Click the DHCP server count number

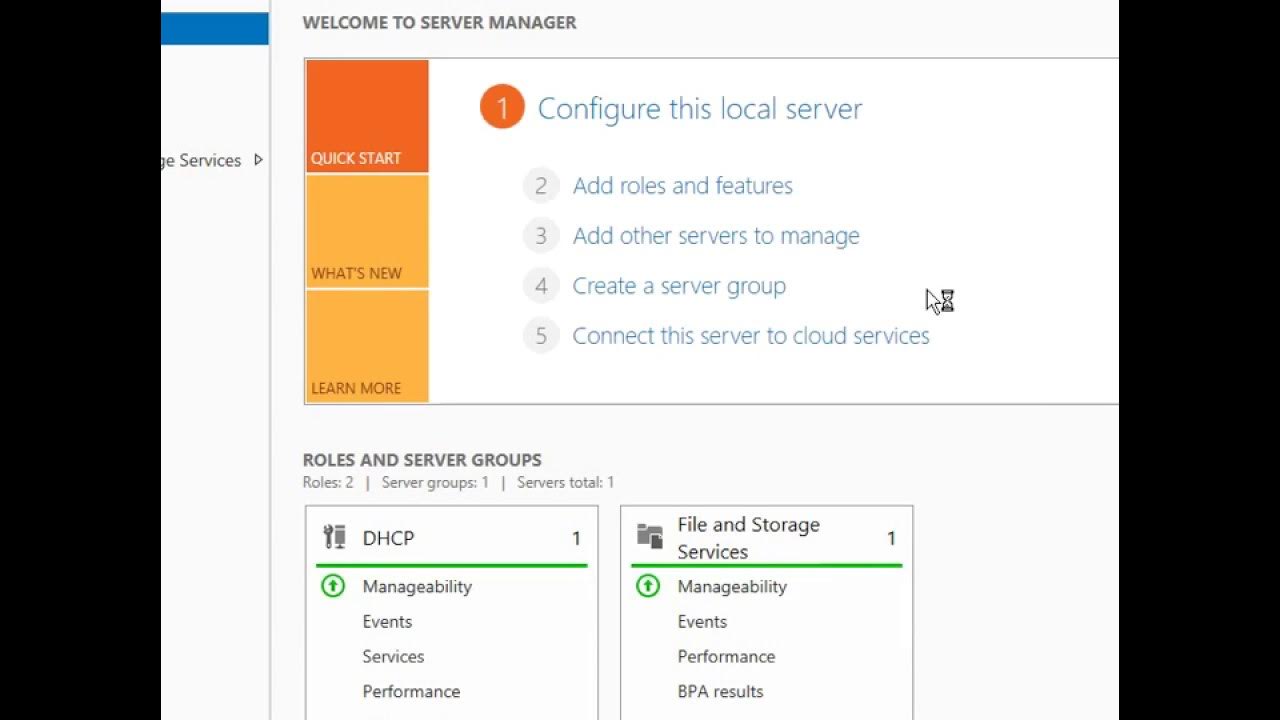click(x=576, y=538)
